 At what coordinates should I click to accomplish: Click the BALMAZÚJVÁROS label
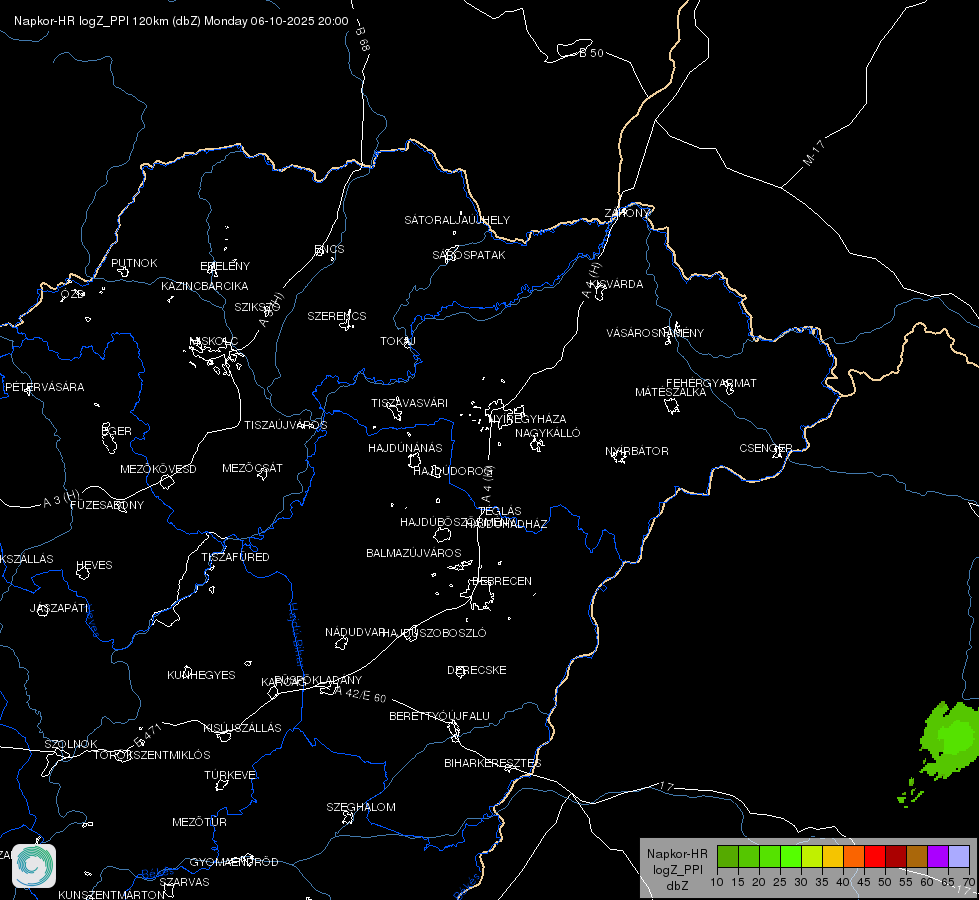click(x=413, y=553)
